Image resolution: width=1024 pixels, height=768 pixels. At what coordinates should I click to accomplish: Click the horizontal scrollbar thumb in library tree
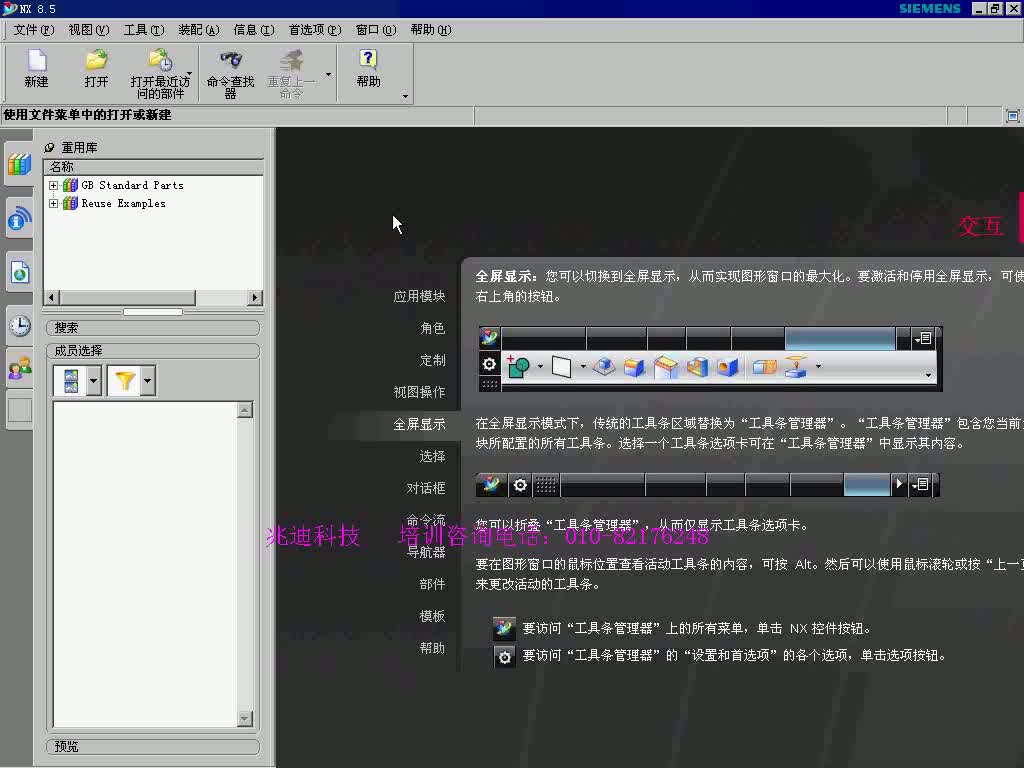click(127, 298)
